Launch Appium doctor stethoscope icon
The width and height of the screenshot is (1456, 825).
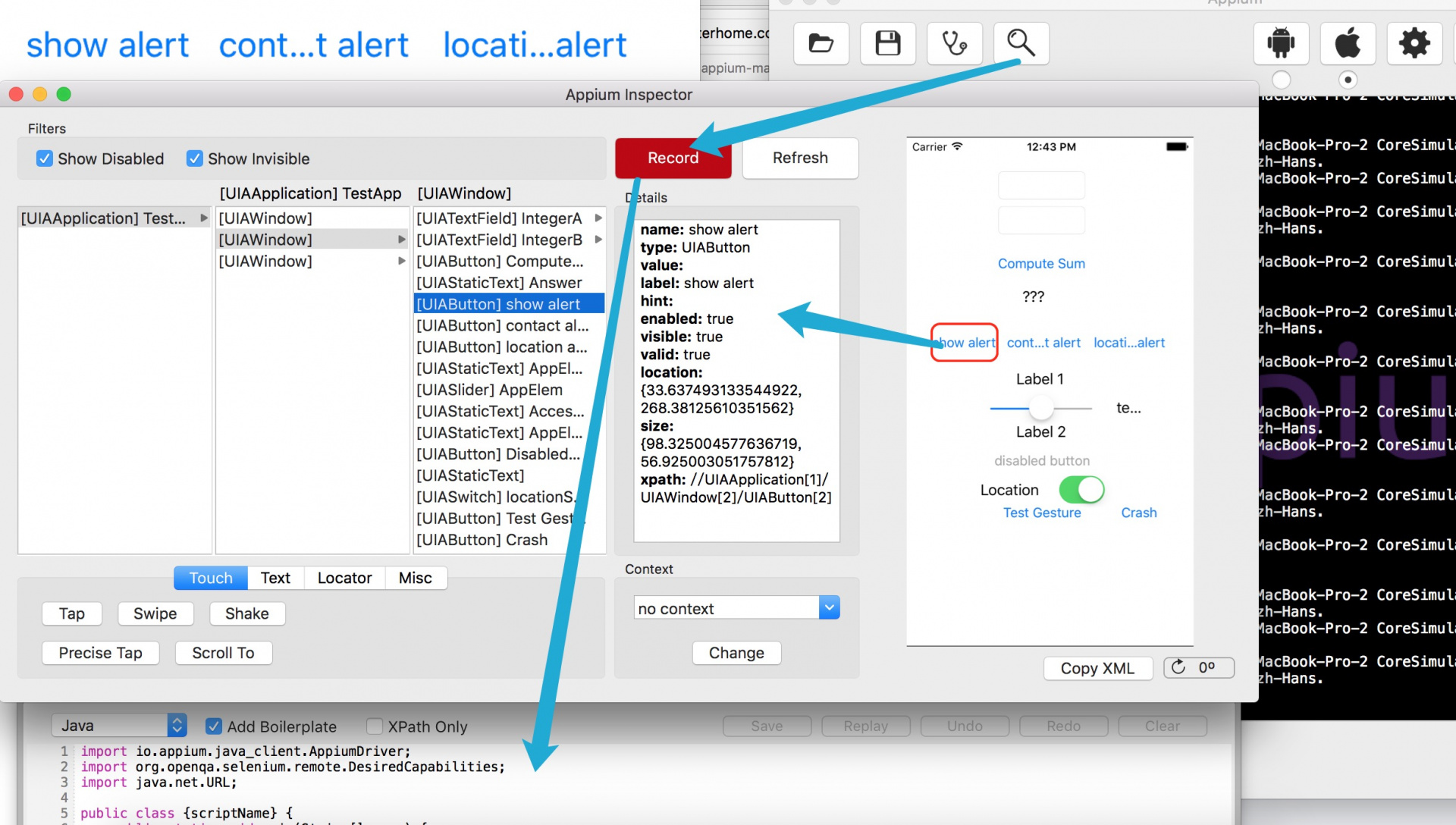point(955,43)
